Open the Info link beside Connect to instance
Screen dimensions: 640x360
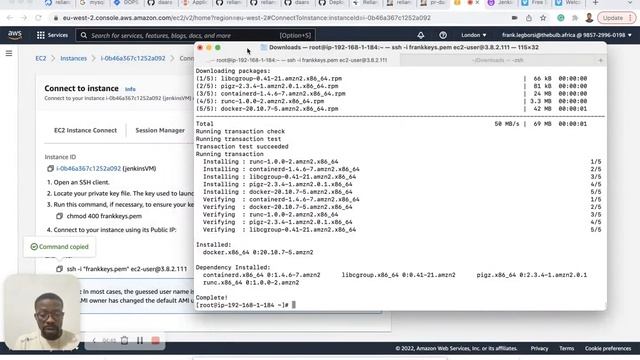(x=130, y=89)
